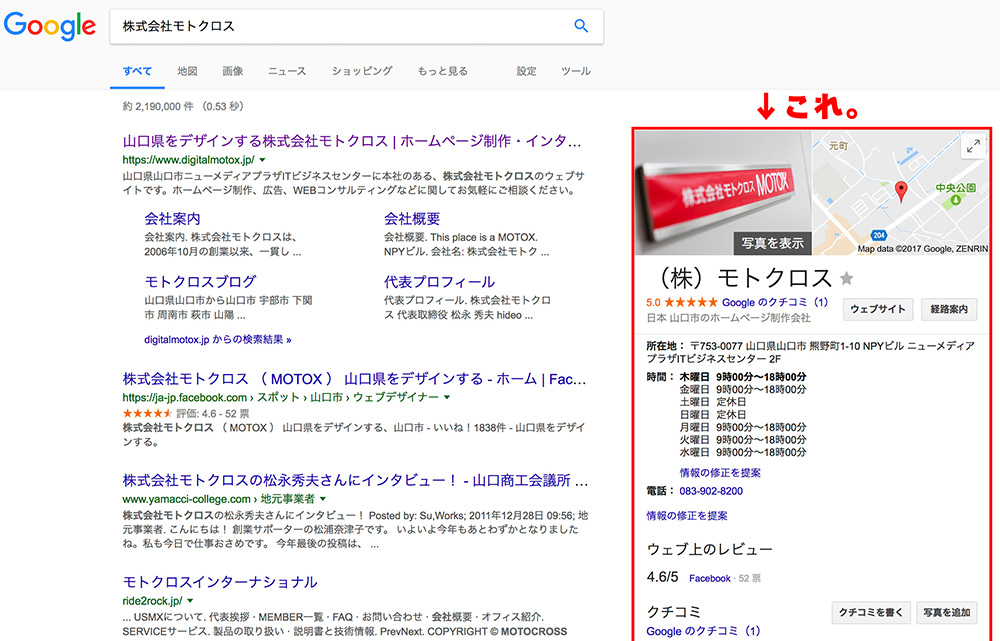This screenshot has width=1000, height=641.
Task: Click クチコミを書く button
Action: coord(871,612)
